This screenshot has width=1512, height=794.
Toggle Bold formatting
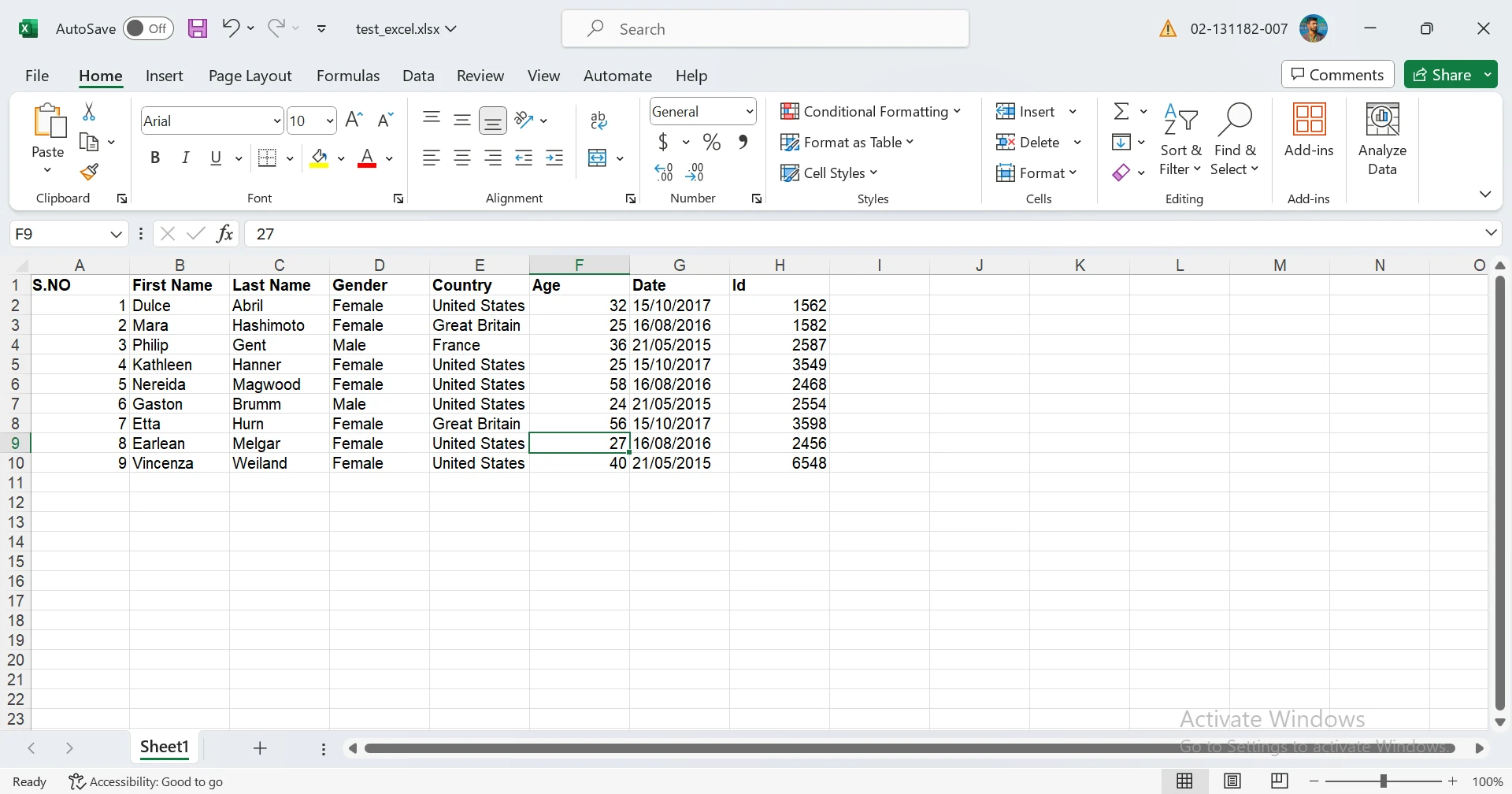[155, 158]
